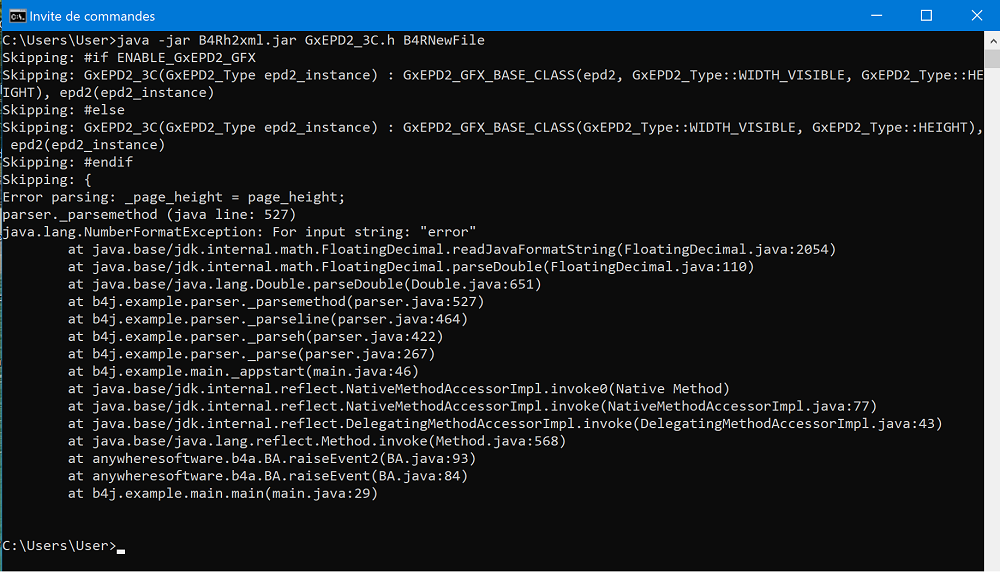Click the main.main(main.java:29) stack line
This screenshot has height=573, width=1000.
coord(223,493)
